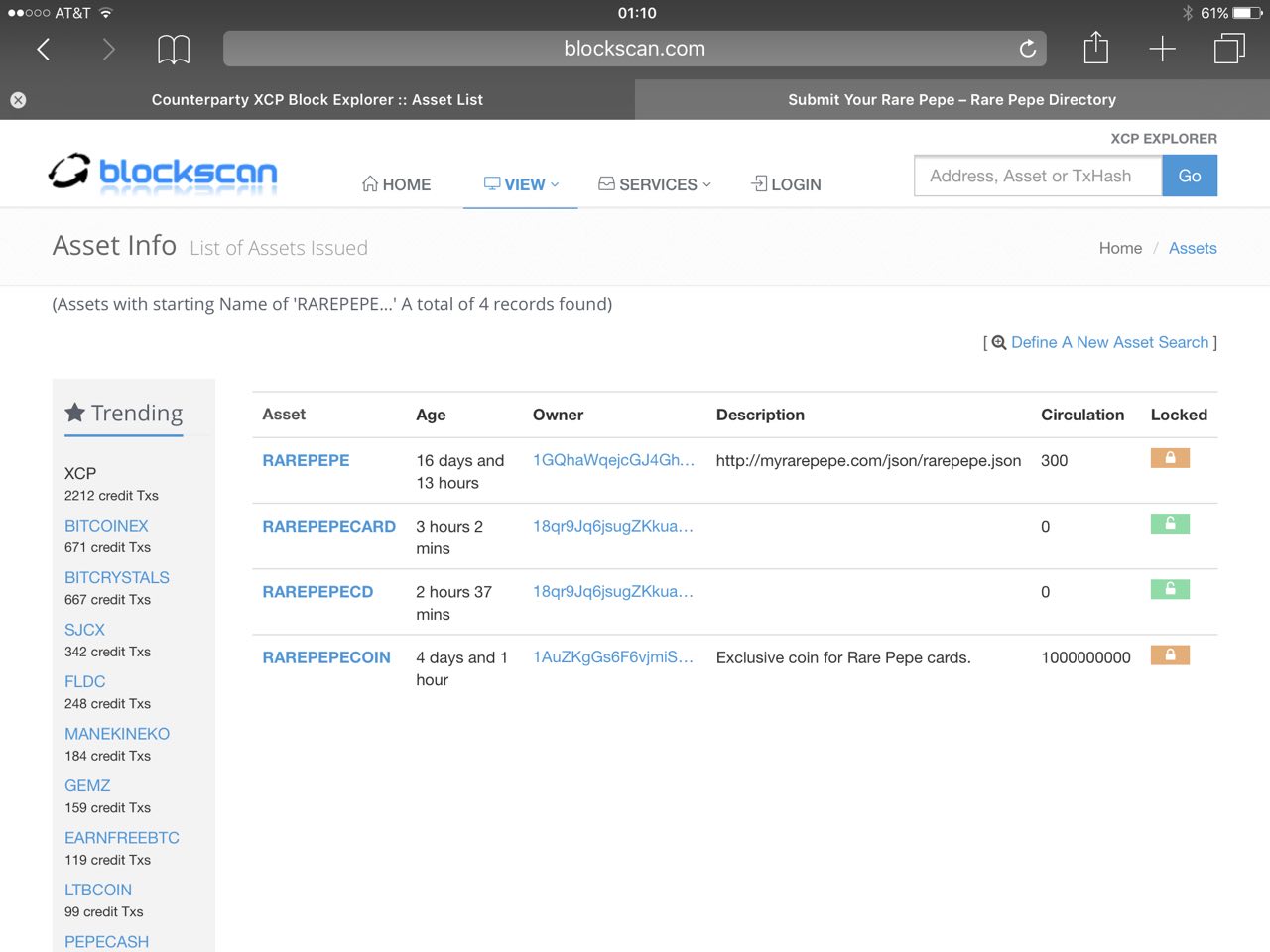Tap the blockscan.com address bar
Viewport: 1270px width, 952px height.
point(635,49)
